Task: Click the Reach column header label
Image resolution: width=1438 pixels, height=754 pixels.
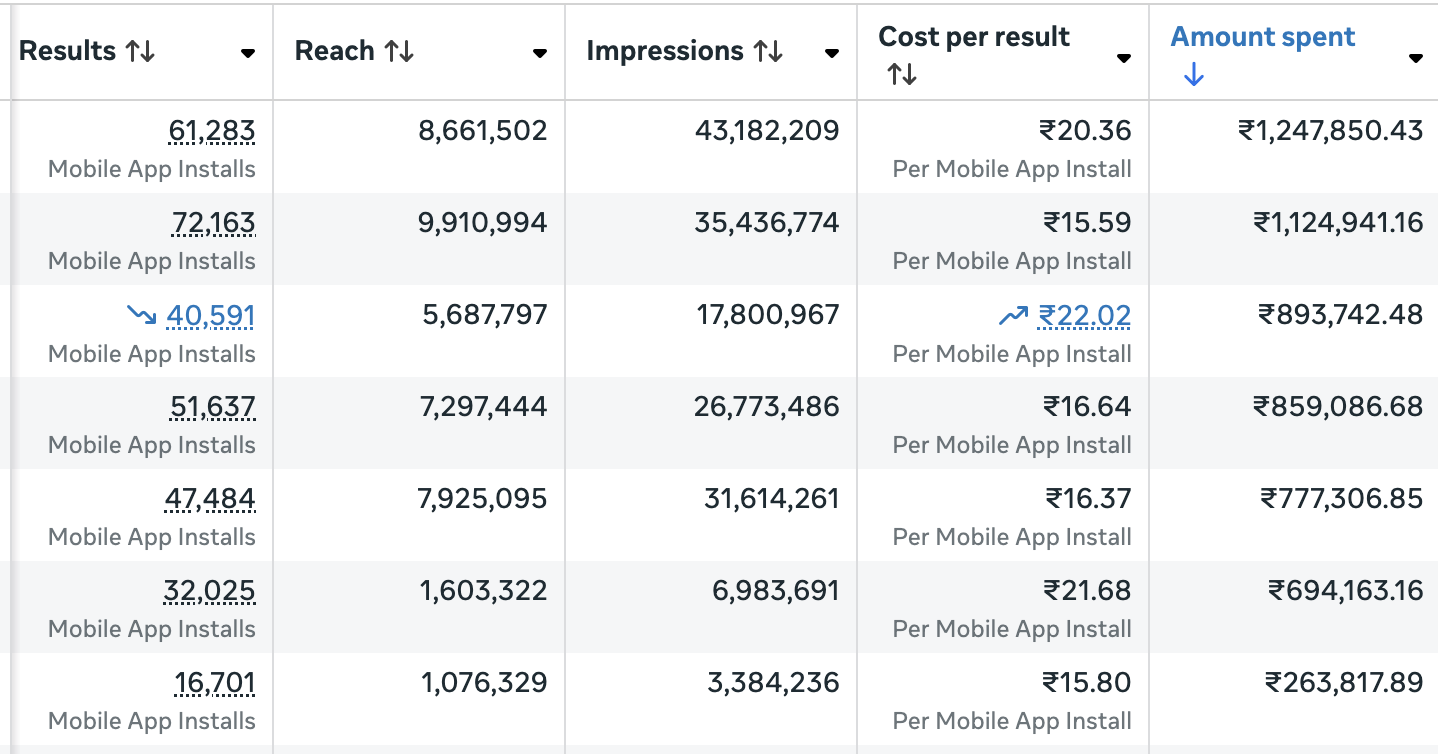Action: (x=335, y=51)
